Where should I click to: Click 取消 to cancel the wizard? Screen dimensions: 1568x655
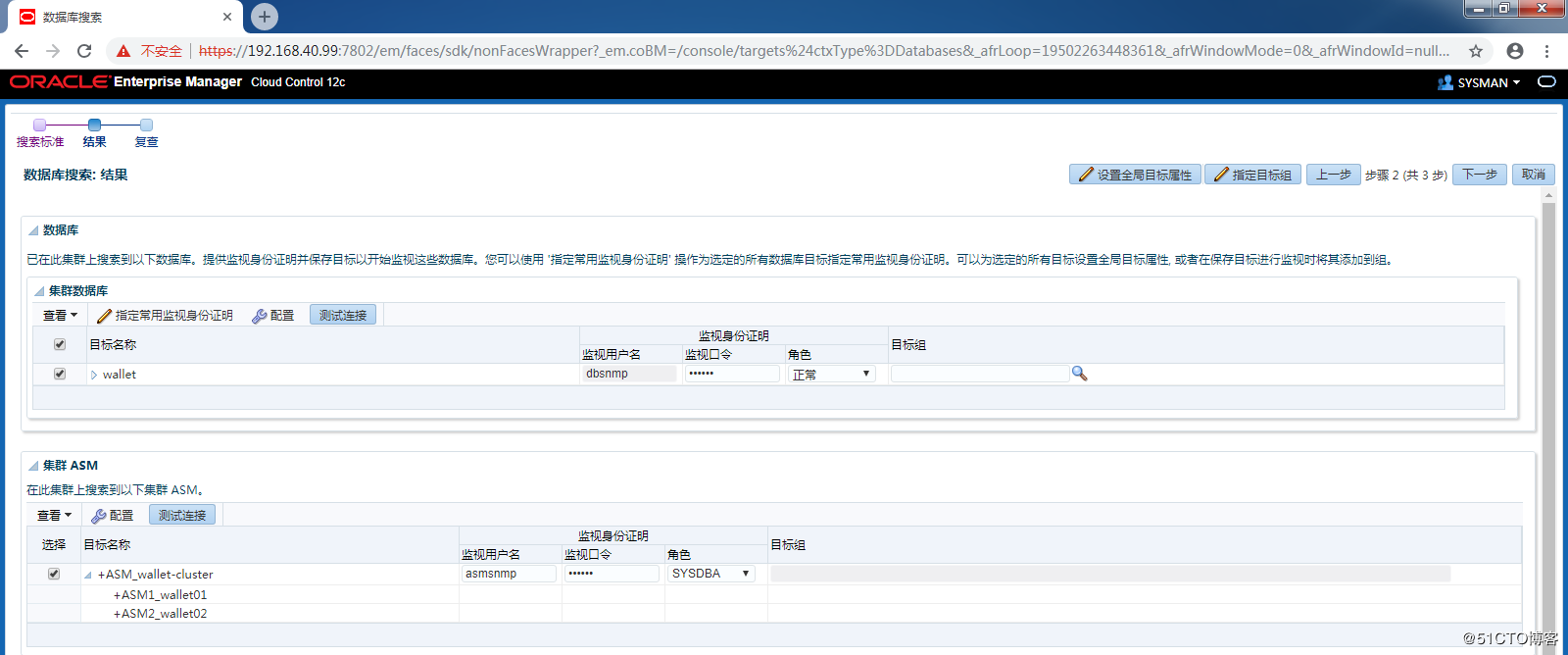tap(1534, 175)
